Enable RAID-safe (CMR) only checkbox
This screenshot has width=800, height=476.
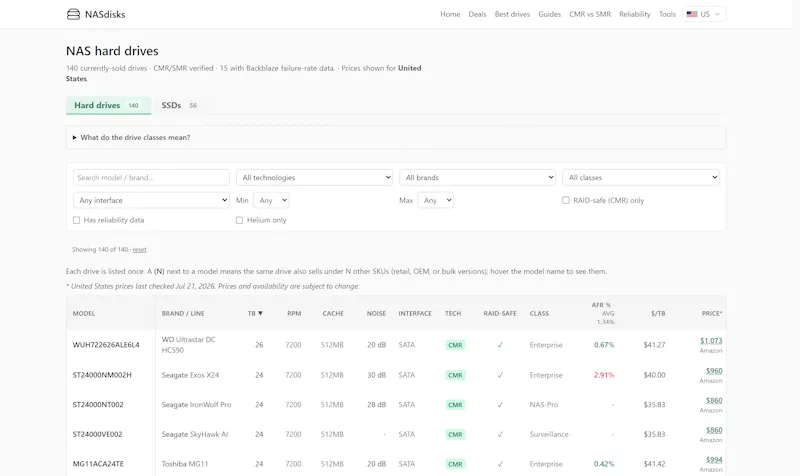[566, 201]
